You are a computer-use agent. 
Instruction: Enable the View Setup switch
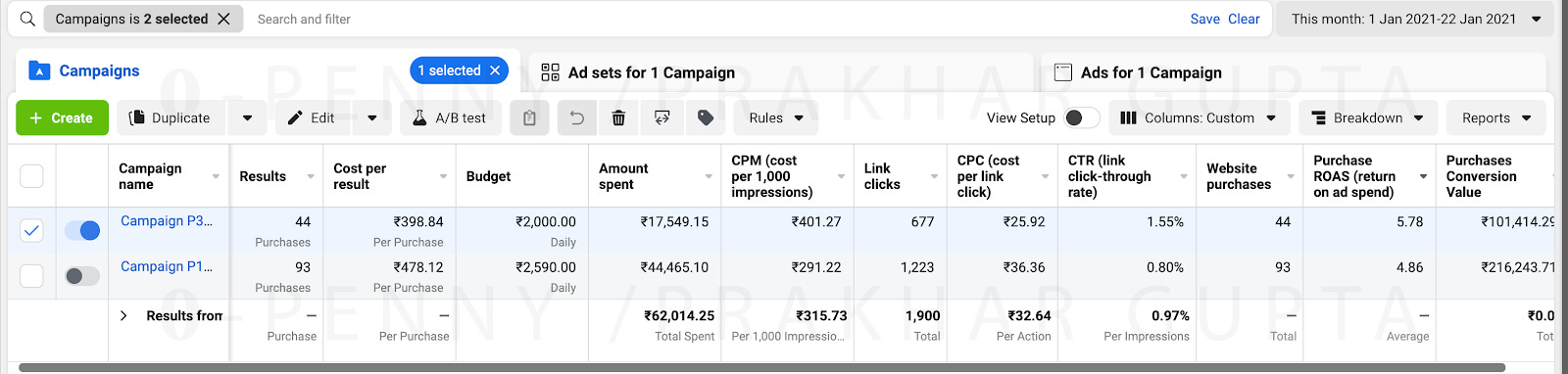(x=1082, y=117)
